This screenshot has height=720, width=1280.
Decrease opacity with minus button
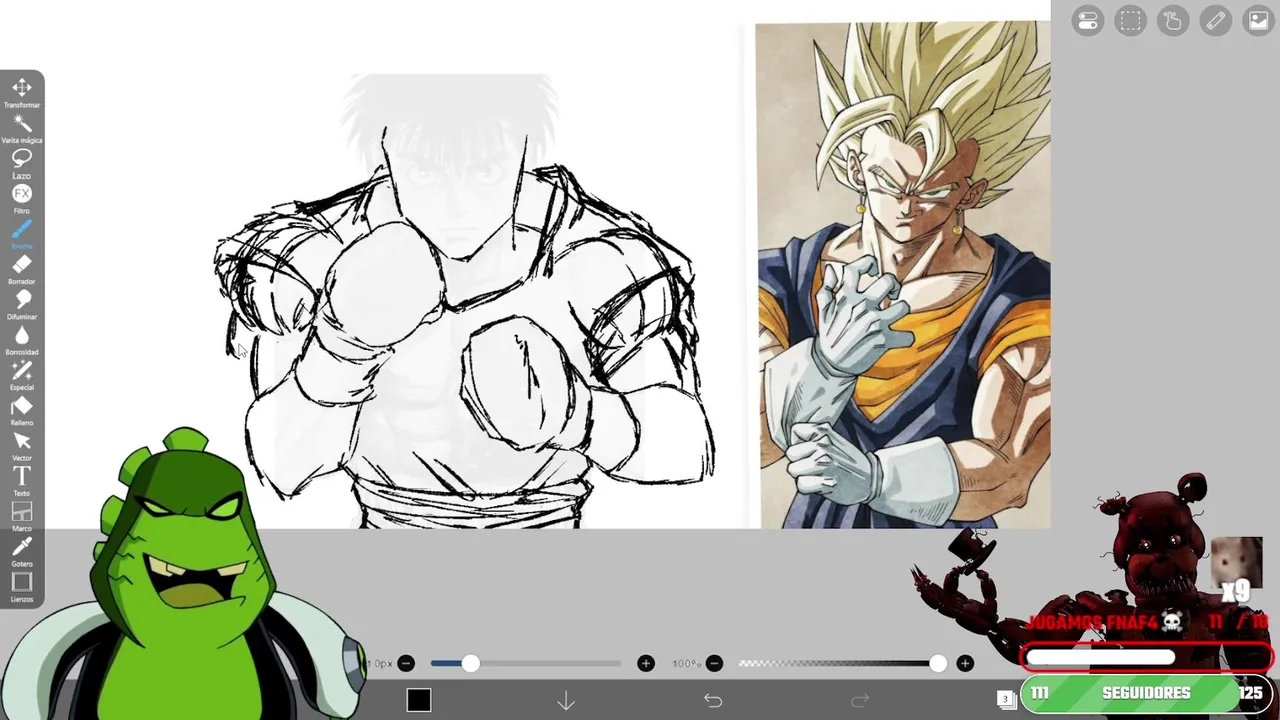714,663
